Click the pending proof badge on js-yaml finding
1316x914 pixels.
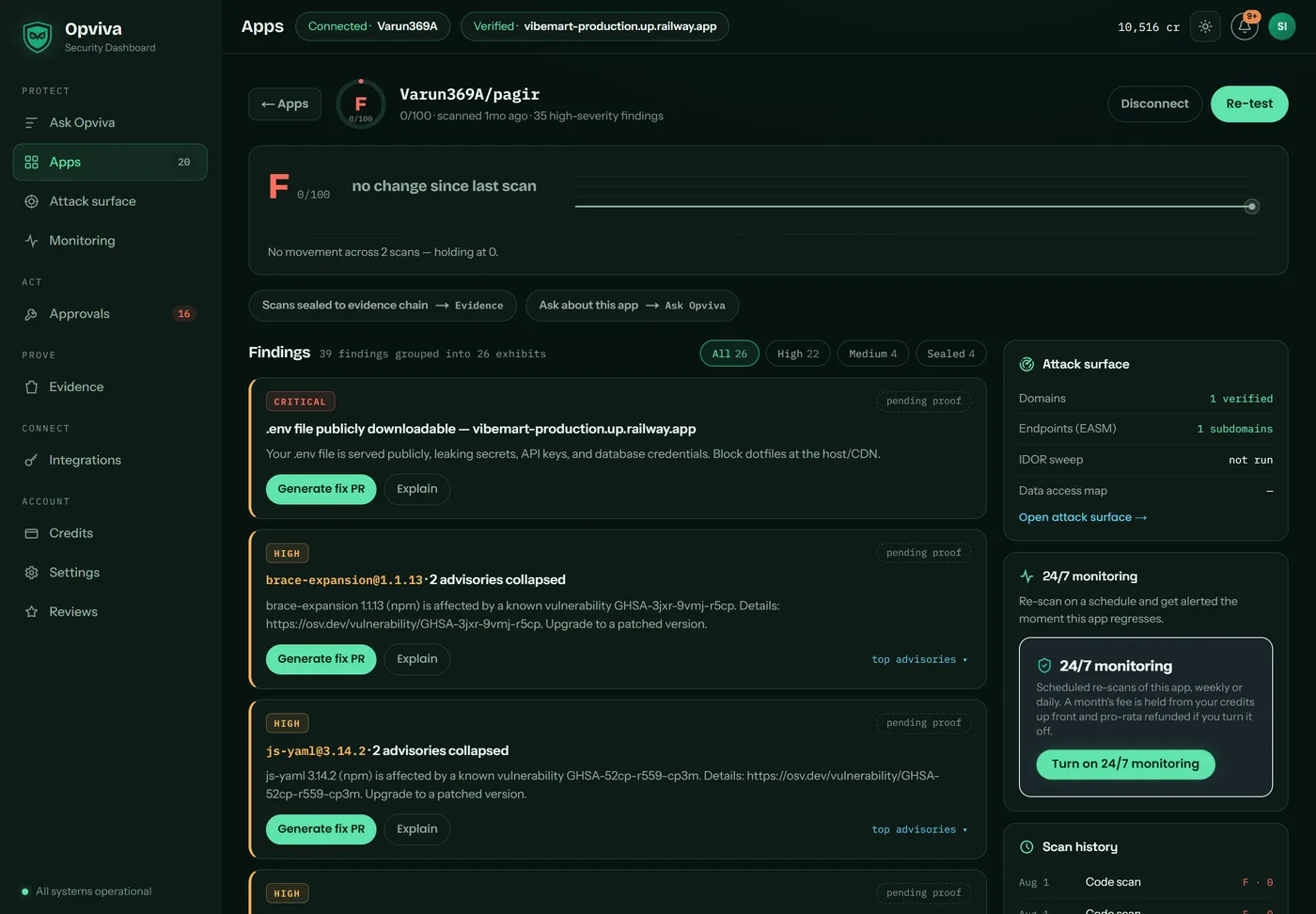coord(923,723)
